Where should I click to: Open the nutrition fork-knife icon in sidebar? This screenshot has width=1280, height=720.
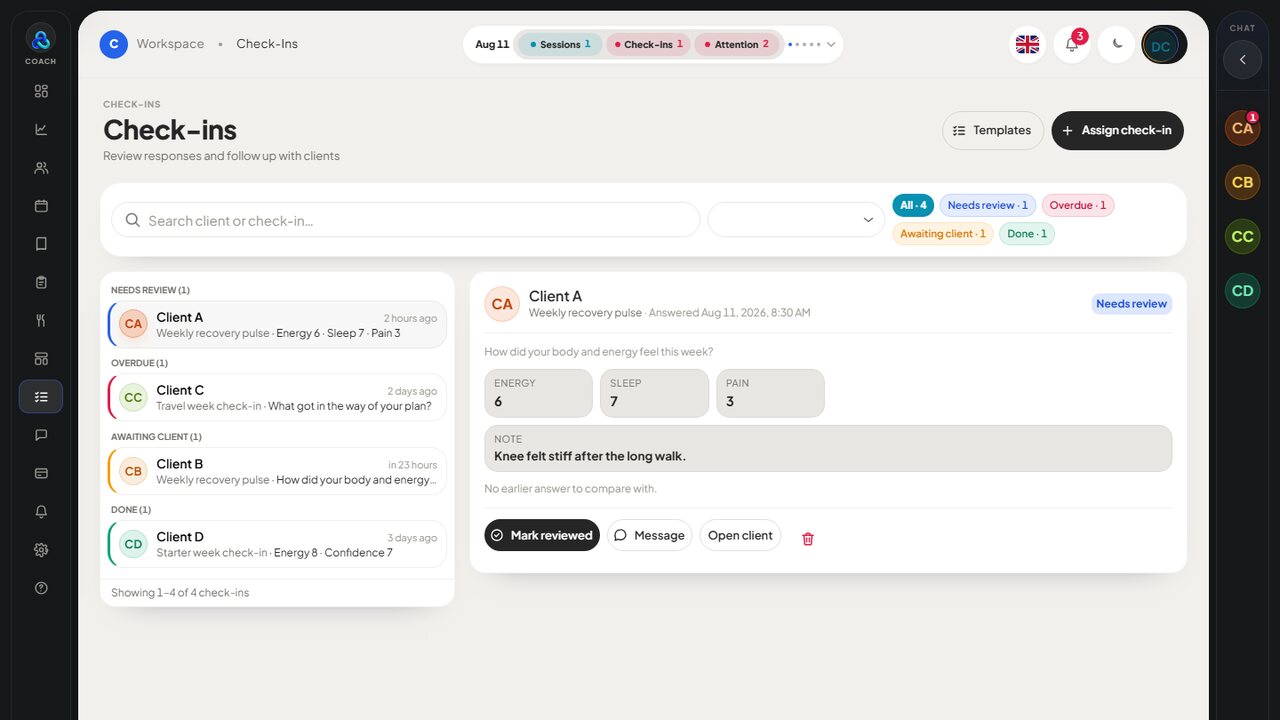pyautogui.click(x=41, y=320)
